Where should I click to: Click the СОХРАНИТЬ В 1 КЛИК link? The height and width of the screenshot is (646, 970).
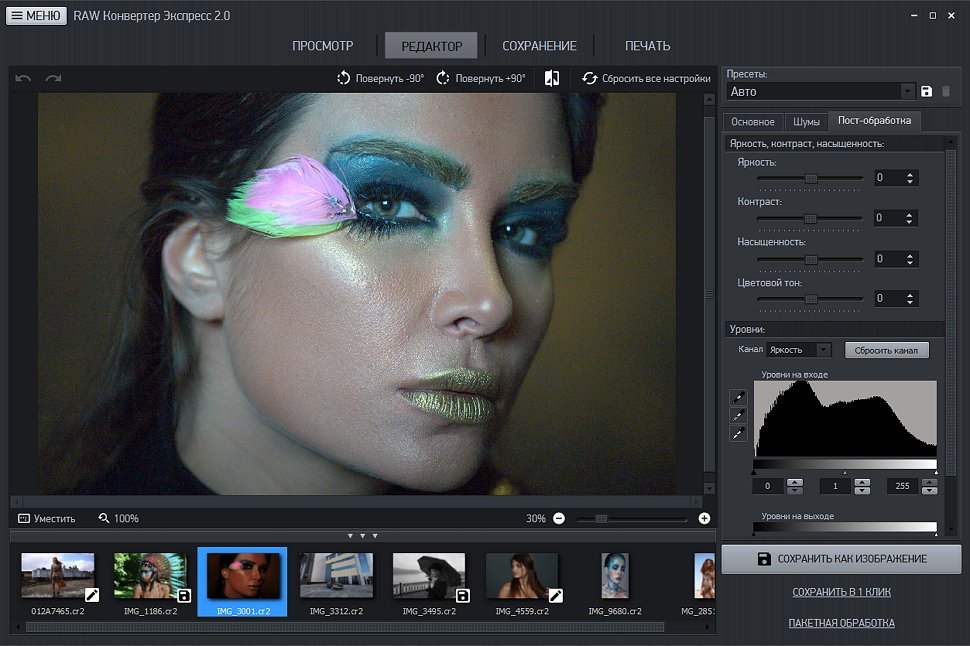(x=841, y=592)
